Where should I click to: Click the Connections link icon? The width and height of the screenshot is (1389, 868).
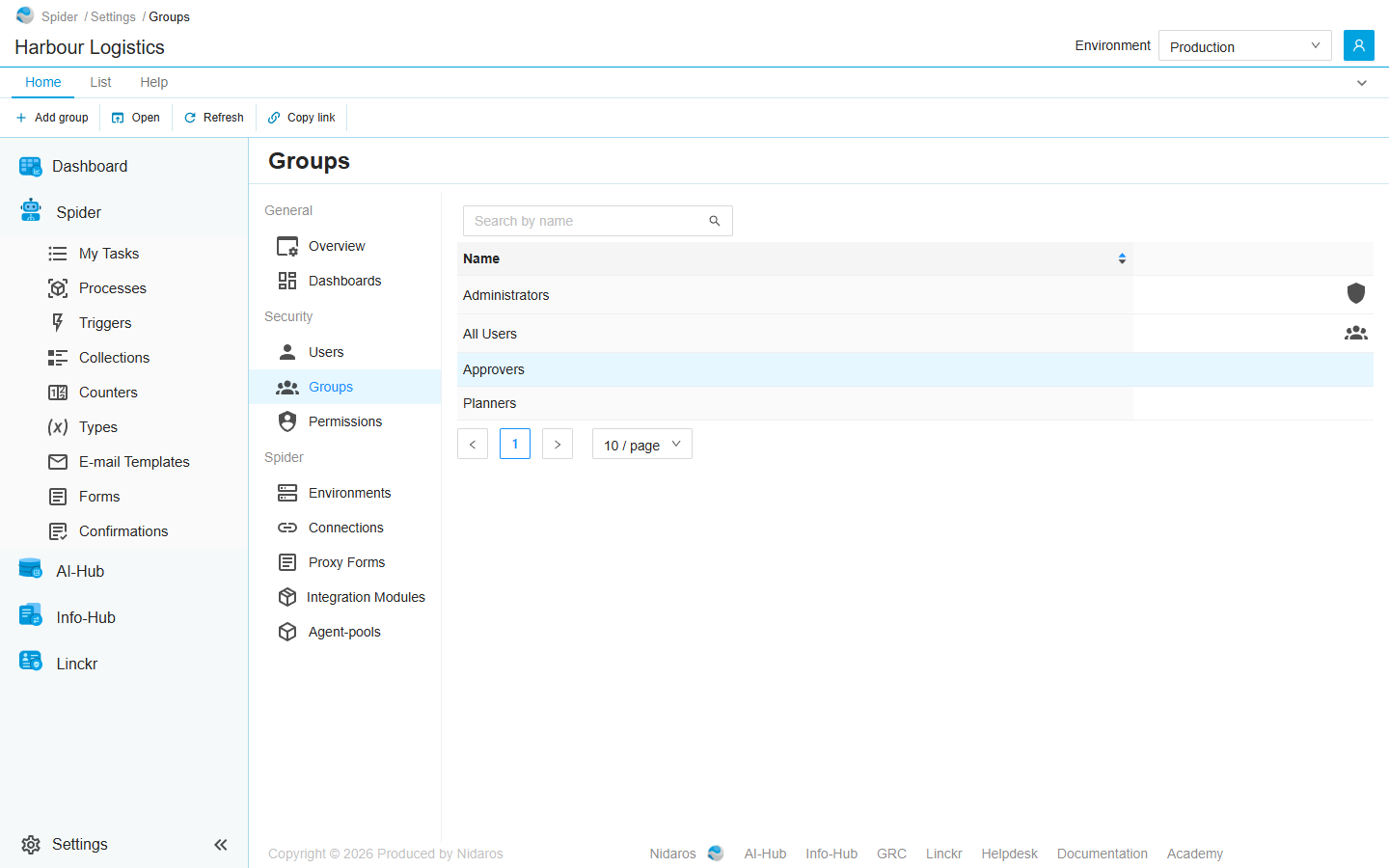[287, 528]
